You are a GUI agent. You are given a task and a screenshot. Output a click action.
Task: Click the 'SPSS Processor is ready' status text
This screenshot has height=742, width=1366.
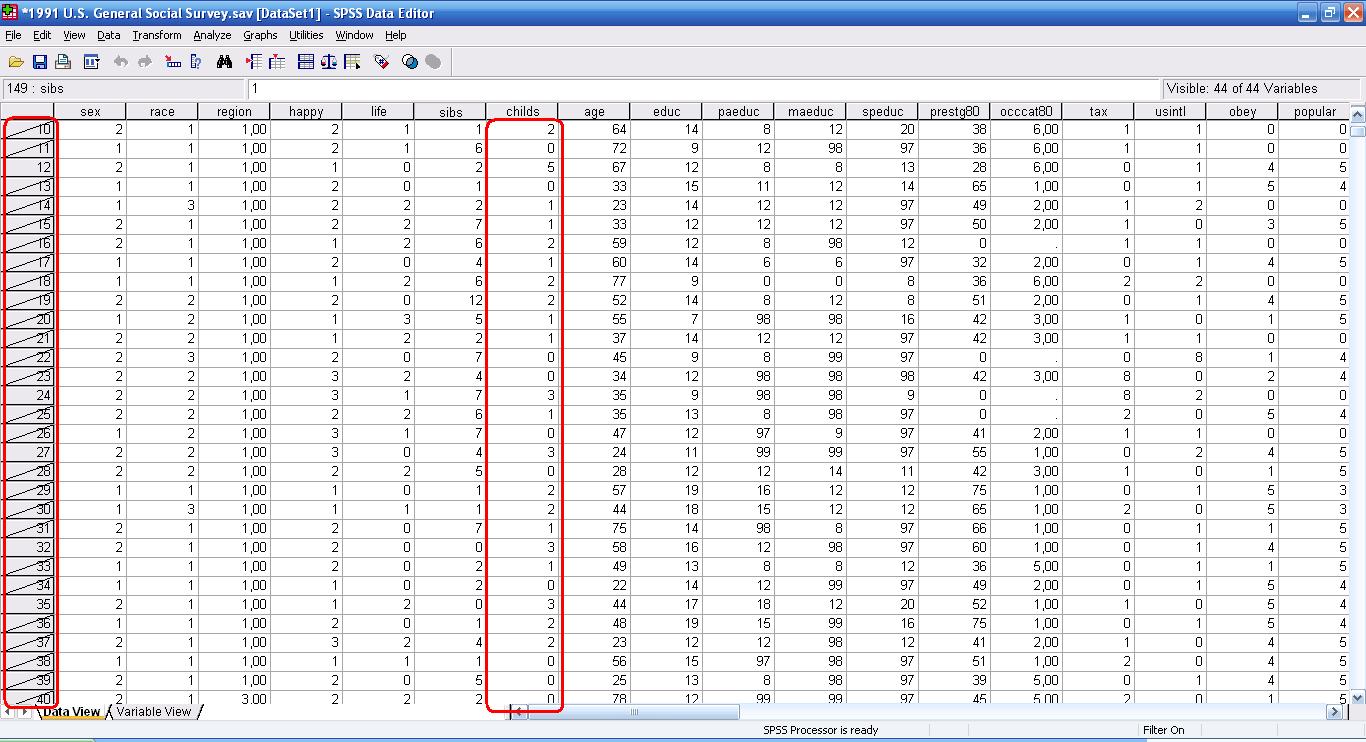[x=820, y=730]
